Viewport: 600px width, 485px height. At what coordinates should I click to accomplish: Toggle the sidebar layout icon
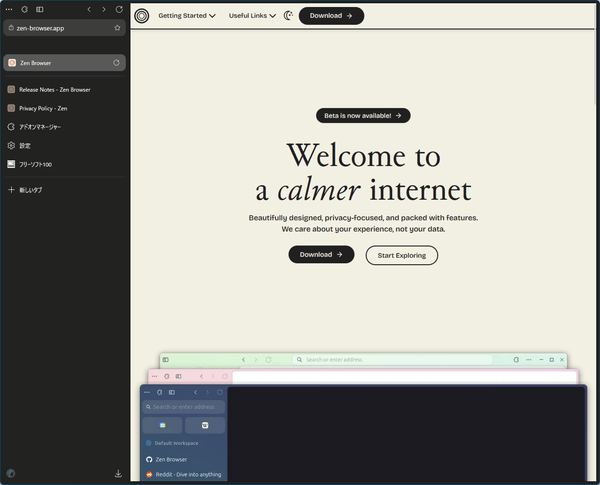pos(40,9)
